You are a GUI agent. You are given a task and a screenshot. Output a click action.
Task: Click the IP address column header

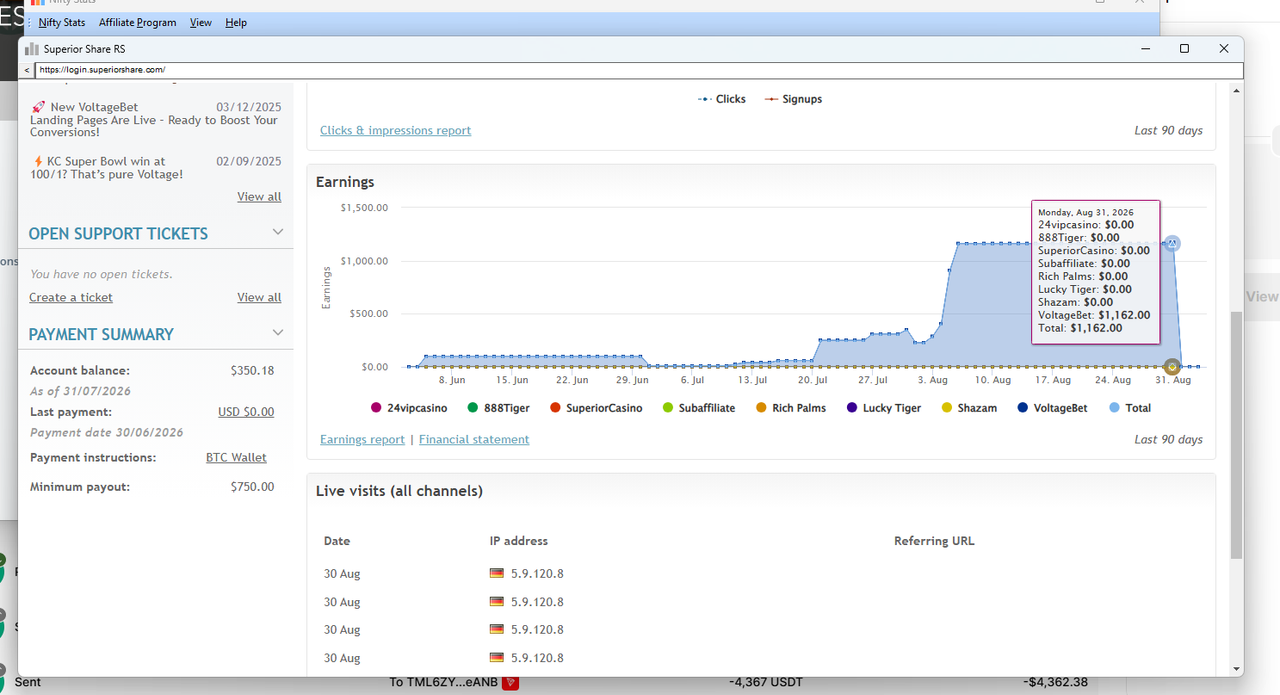[x=518, y=541]
